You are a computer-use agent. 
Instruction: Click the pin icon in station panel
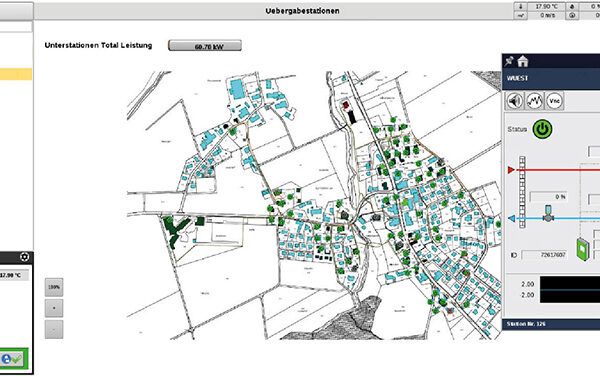pyautogui.click(x=509, y=61)
